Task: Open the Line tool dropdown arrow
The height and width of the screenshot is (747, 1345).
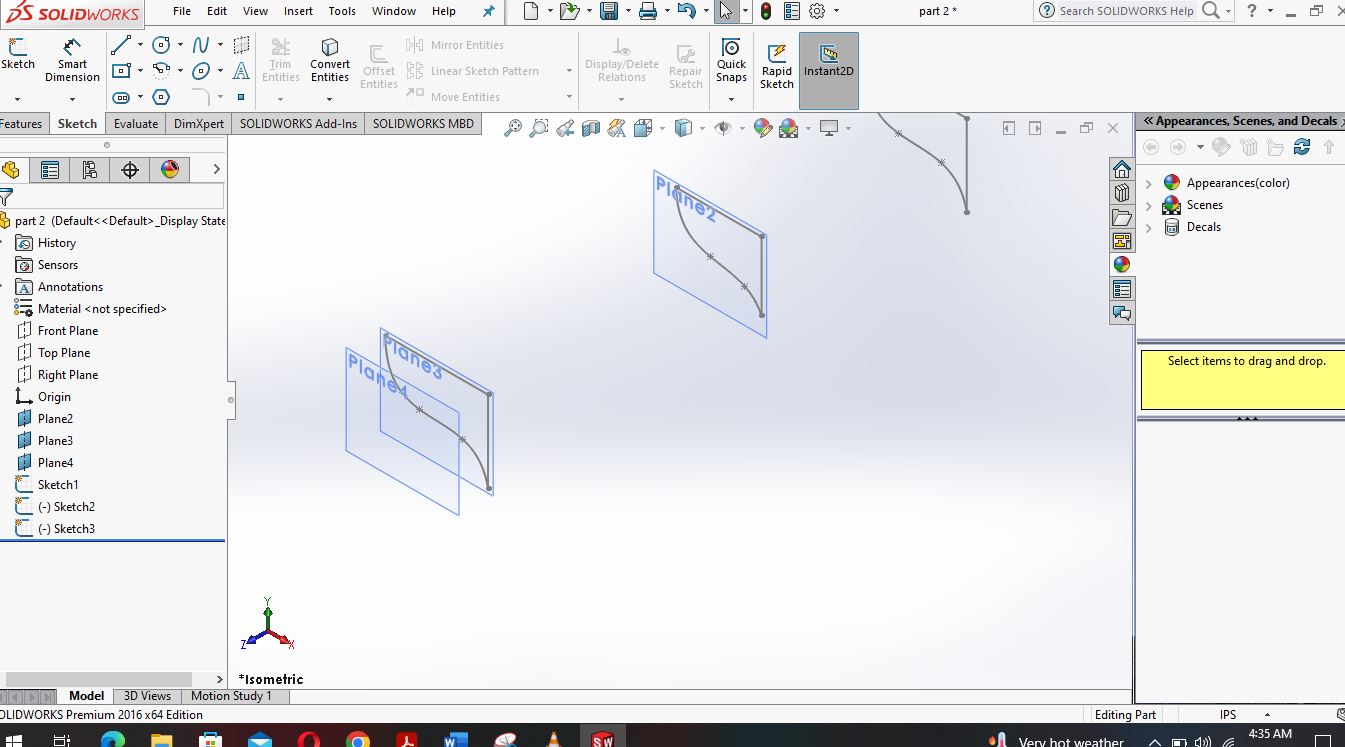Action: coord(140,45)
